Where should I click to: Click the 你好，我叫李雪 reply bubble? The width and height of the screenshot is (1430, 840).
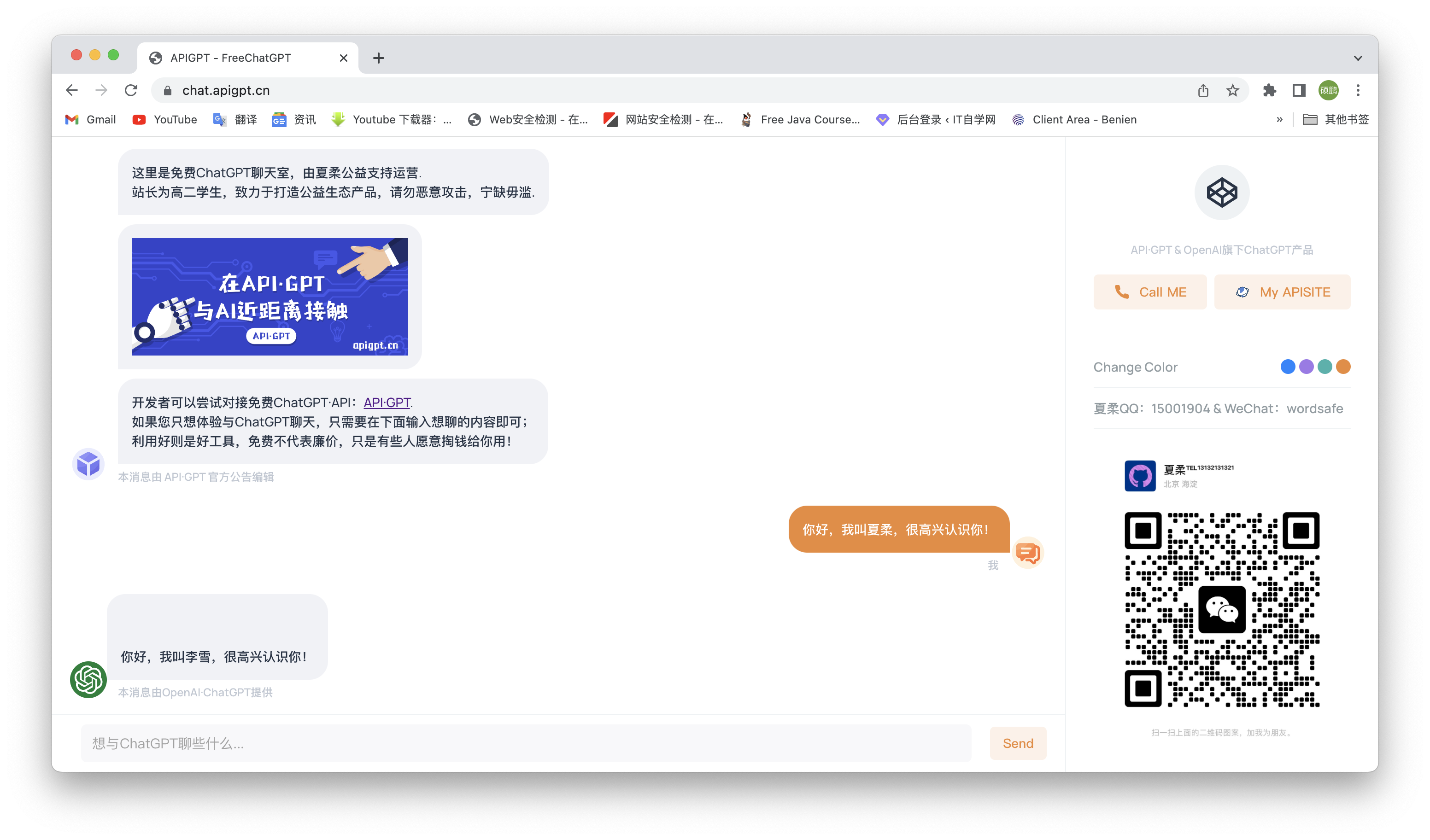217,637
